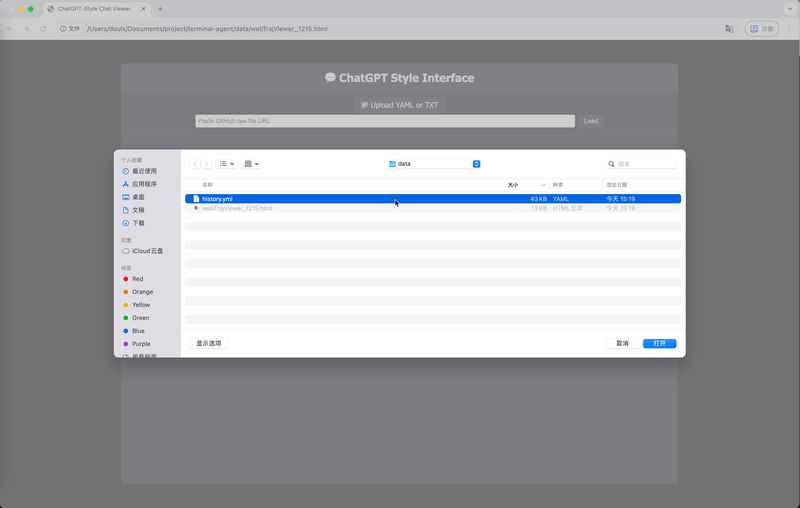Cancel the file dialog

[622, 343]
